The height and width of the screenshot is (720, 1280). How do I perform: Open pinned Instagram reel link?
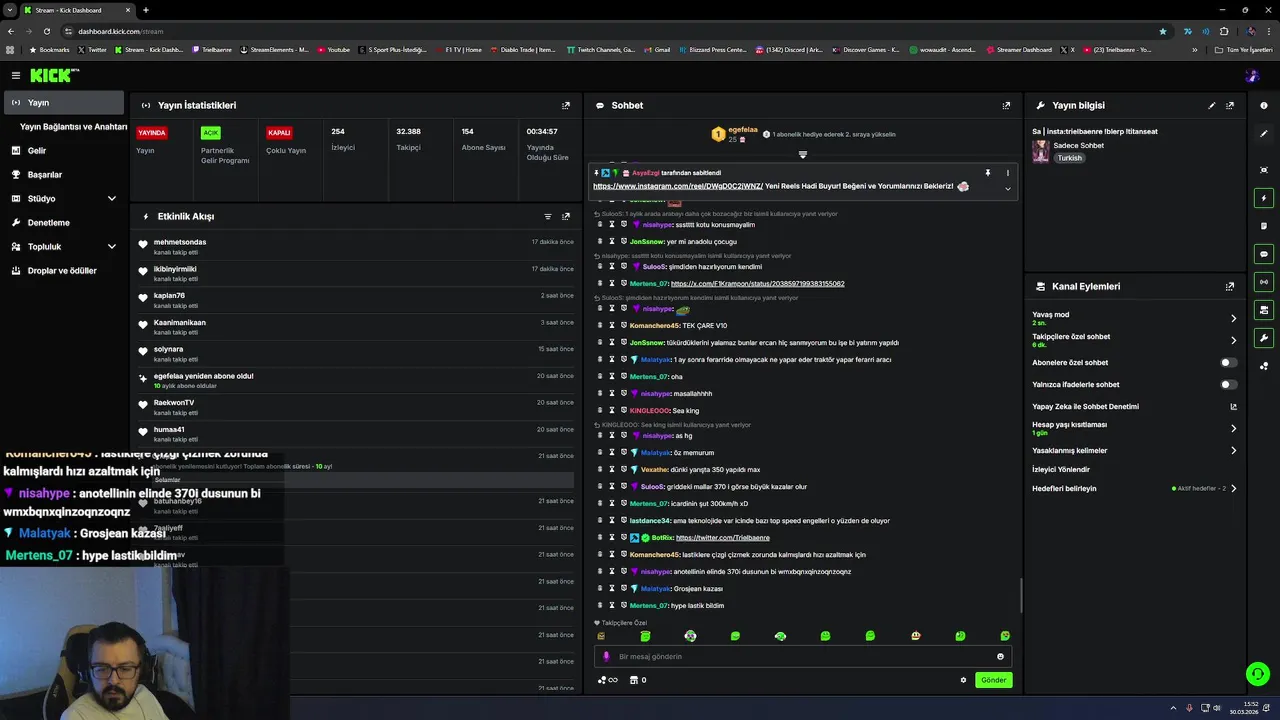(678, 186)
